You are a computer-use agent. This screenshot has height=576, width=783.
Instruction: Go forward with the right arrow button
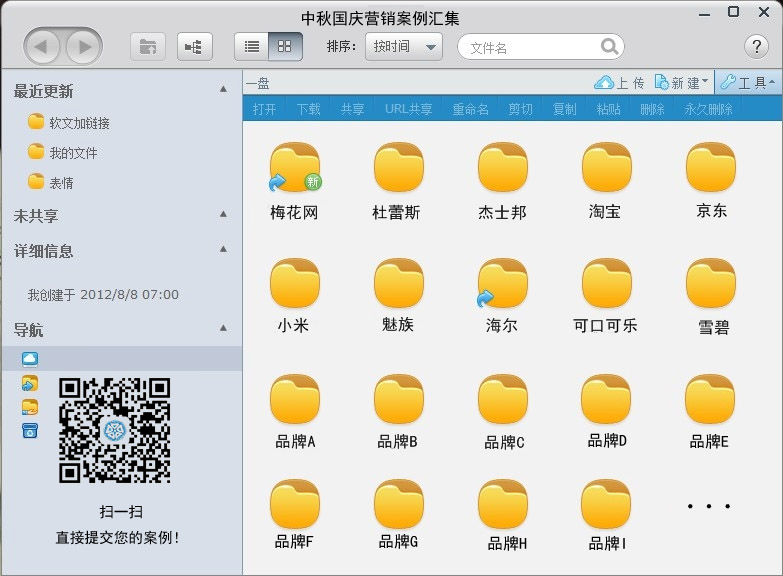[82, 46]
